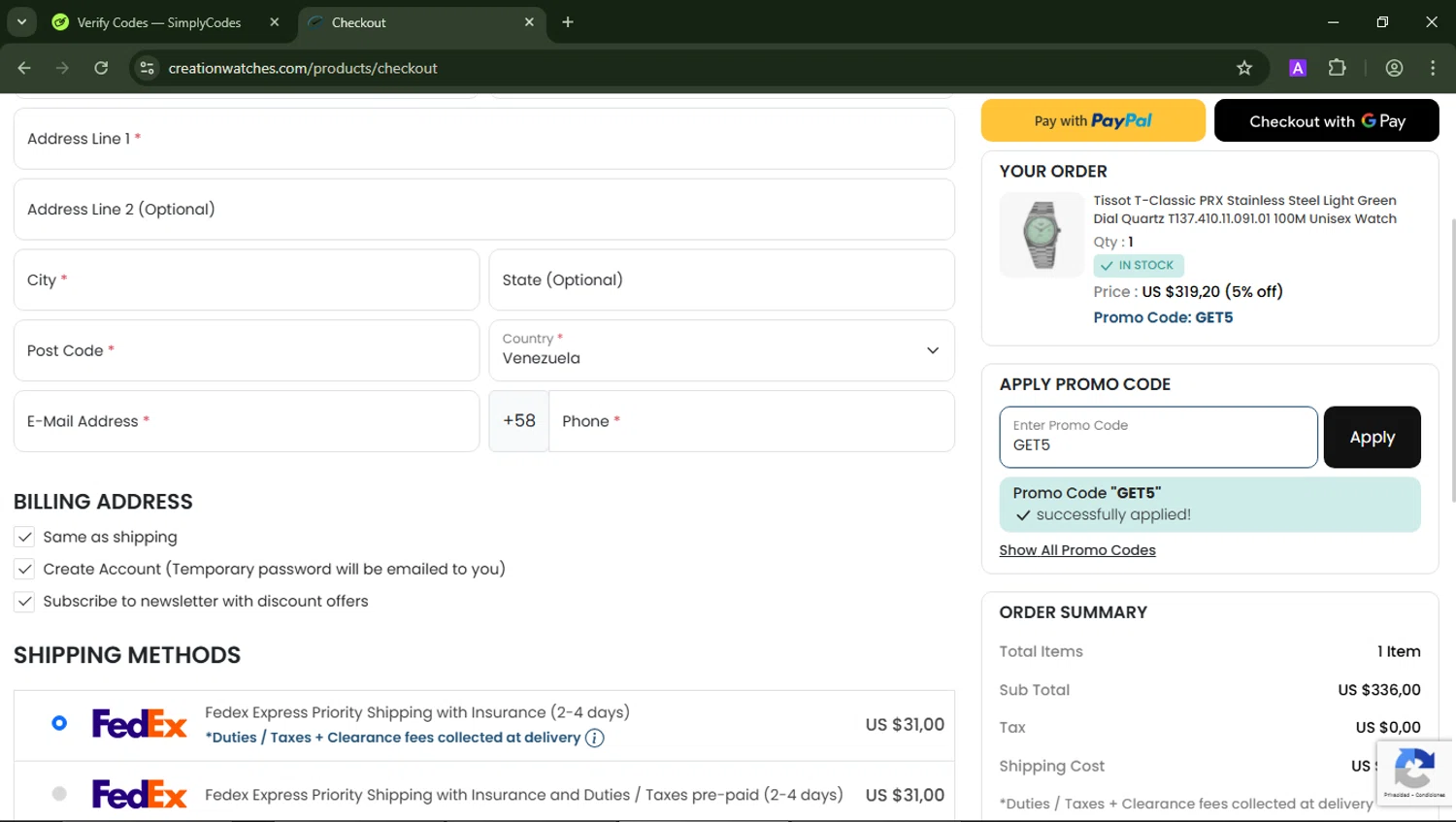1456x822 pixels.
Task: Select Fedex Express shipping with duties at delivery
Action: (x=59, y=723)
